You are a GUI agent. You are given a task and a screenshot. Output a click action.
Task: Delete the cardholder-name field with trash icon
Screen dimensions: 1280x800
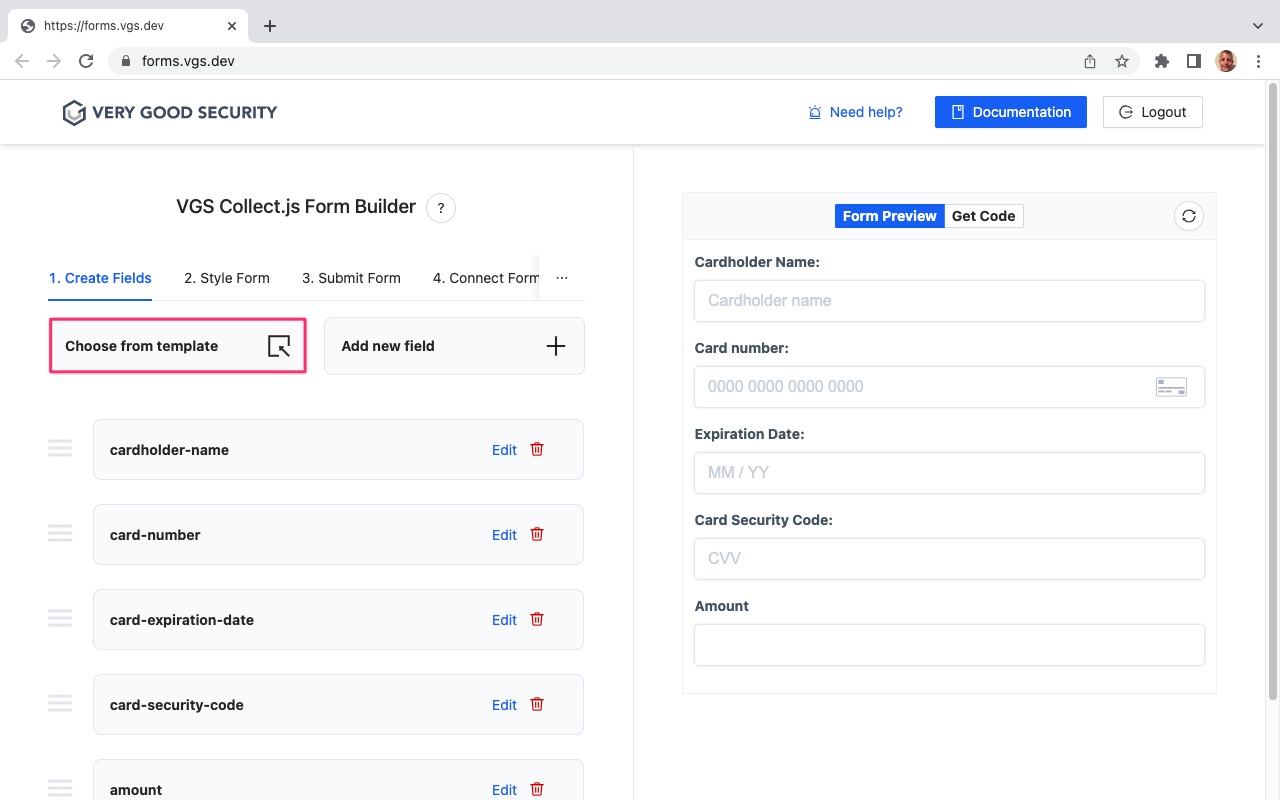click(x=537, y=449)
